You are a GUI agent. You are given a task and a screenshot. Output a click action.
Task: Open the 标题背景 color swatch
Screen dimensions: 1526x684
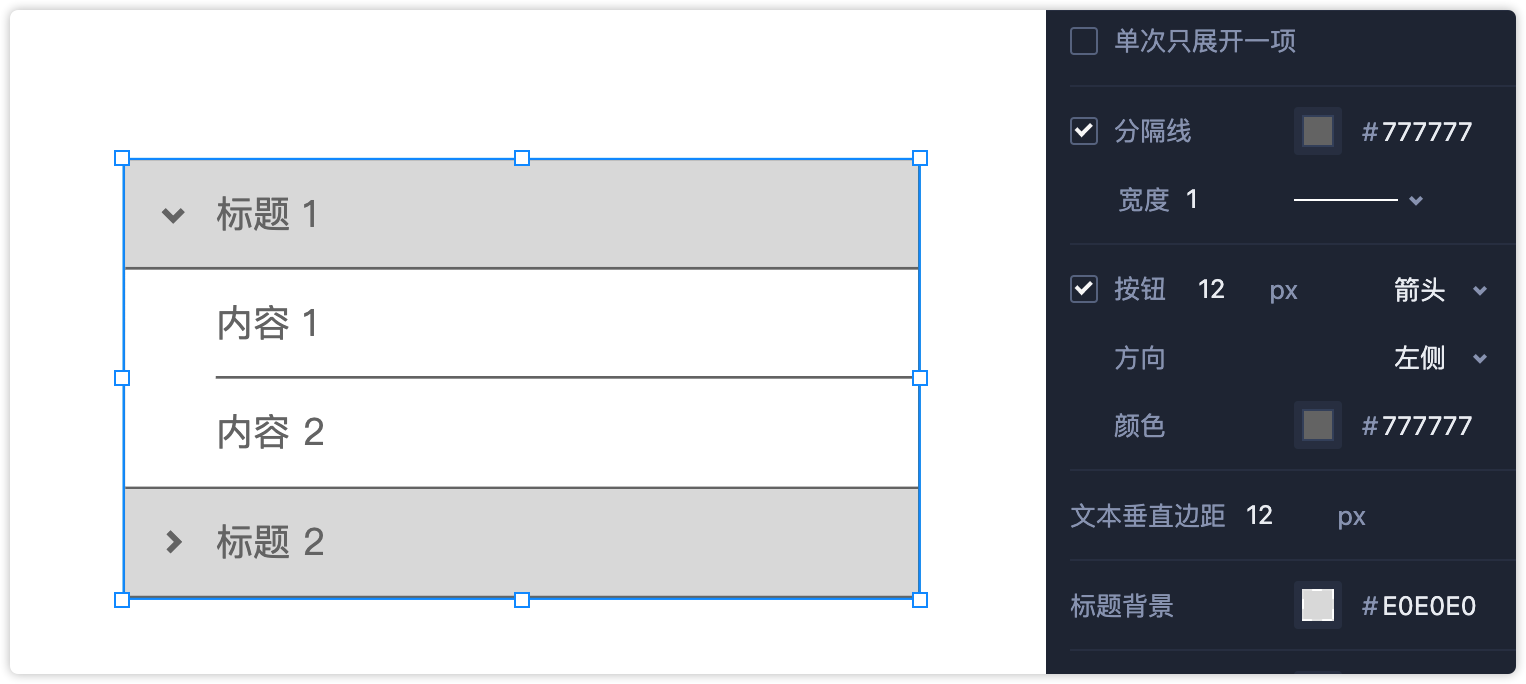coord(1317,605)
